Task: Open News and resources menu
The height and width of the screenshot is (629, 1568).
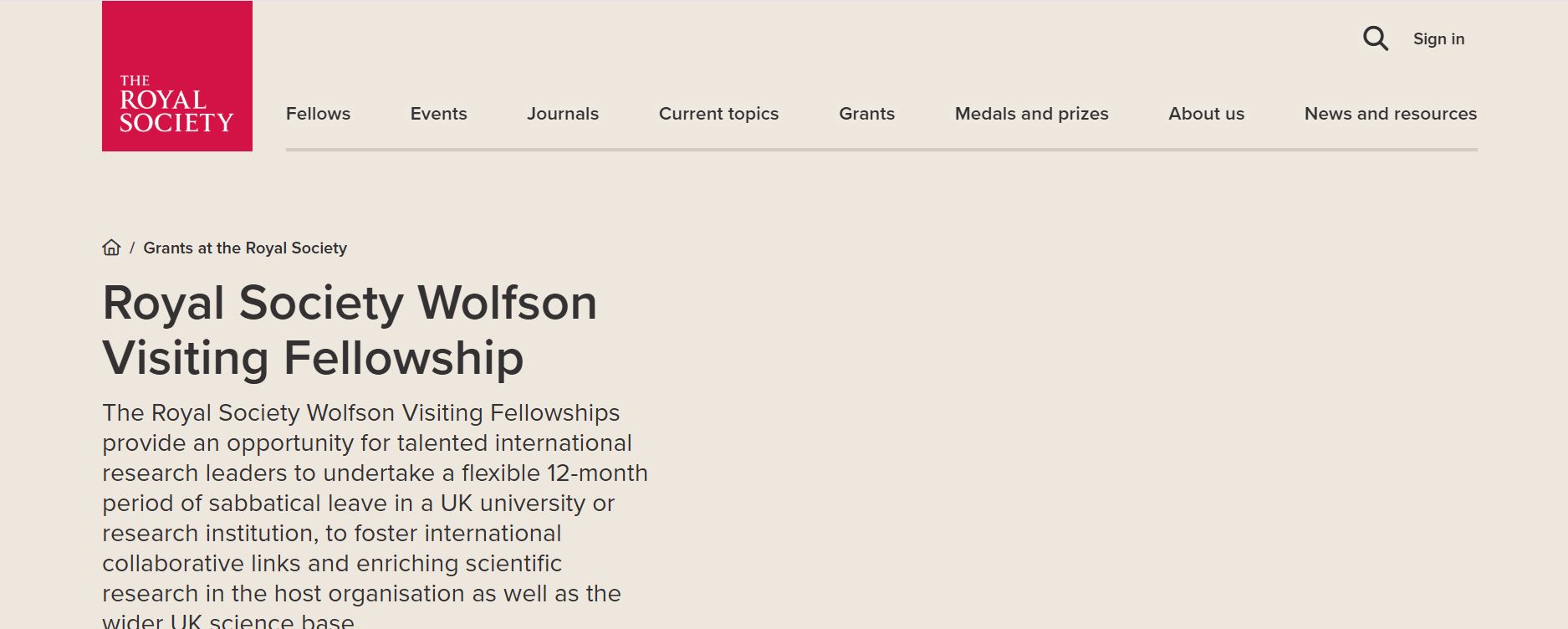Action: [1390, 114]
